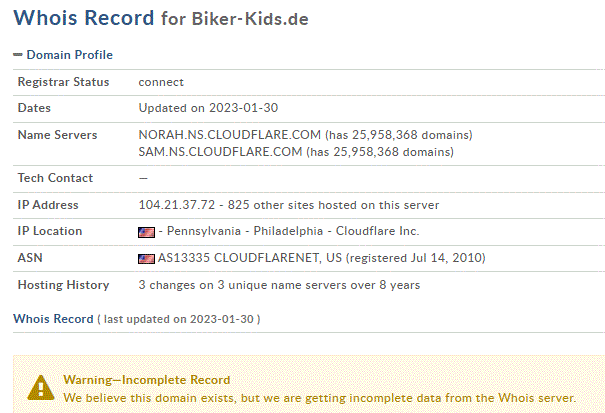Click the IP address 104.21.37.72
The width and height of the screenshot is (605, 413).
click(177, 205)
